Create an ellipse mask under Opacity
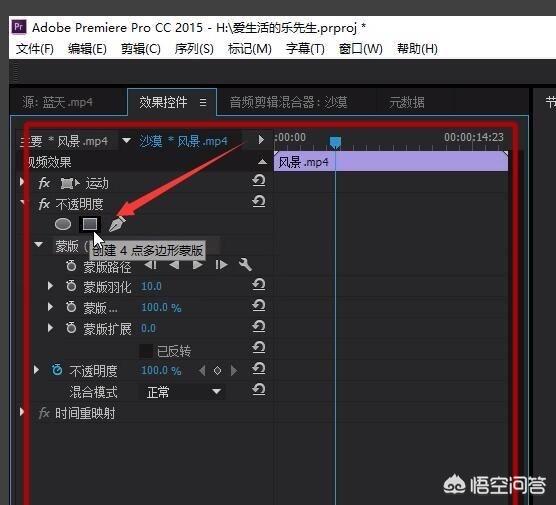Image resolution: width=556 pixels, height=505 pixels. coord(63,224)
